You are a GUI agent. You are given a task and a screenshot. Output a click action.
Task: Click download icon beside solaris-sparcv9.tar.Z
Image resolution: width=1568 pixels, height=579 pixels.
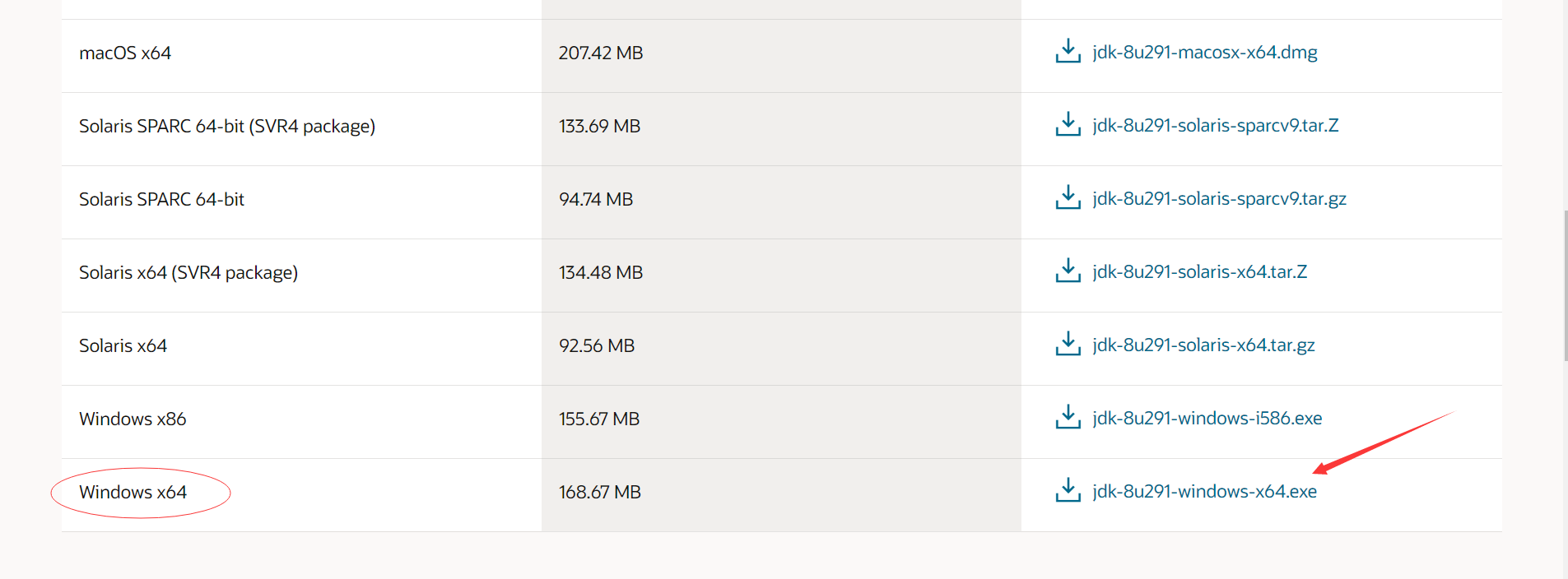pyautogui.click(x=1068, y=124)
